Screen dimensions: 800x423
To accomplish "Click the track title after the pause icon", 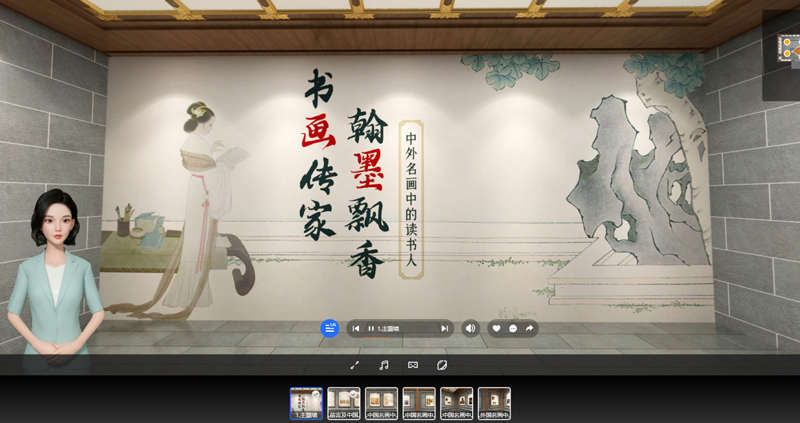I will click(x=388, y=329).
